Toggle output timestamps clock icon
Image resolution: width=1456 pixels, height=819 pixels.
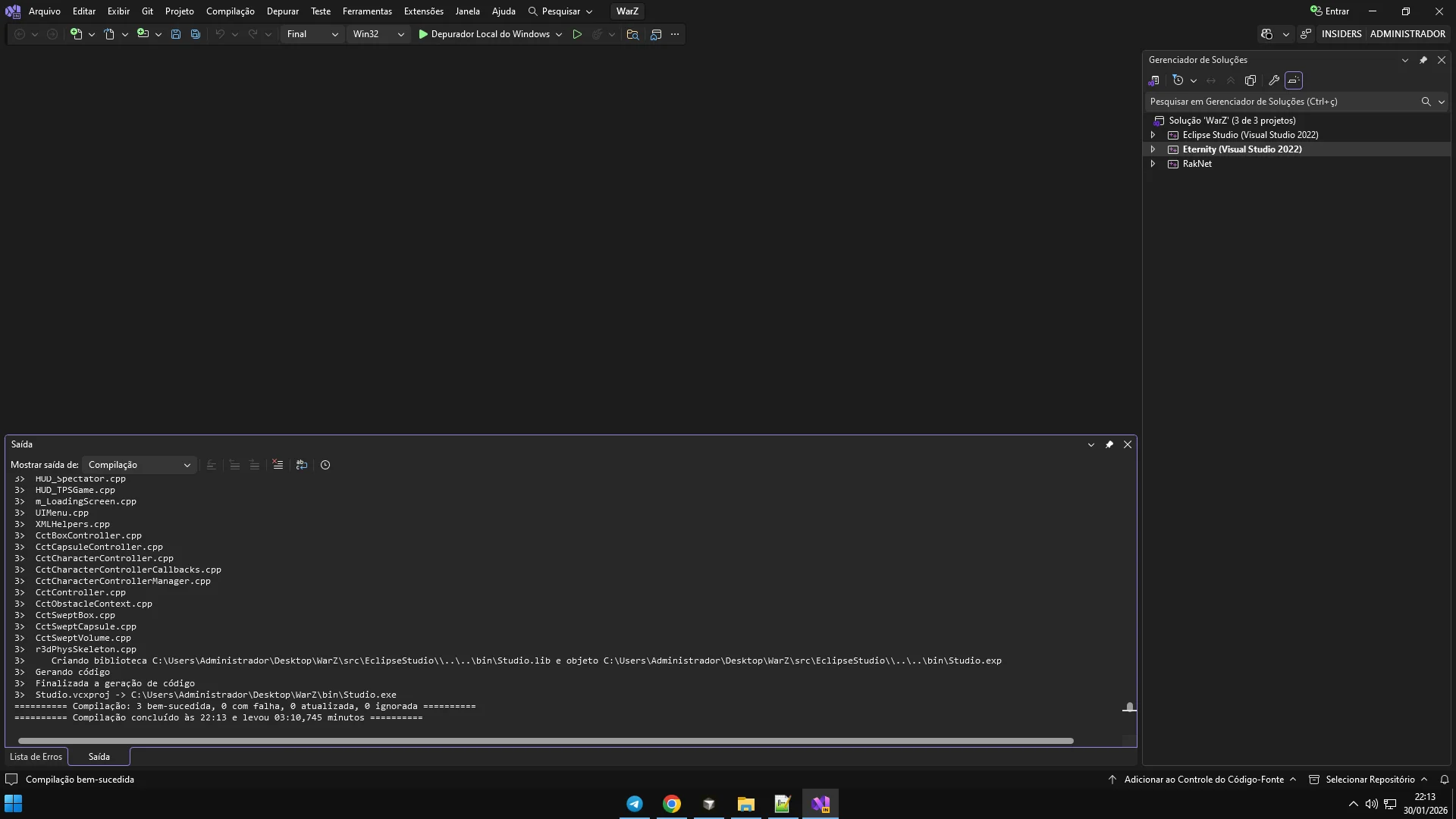click(325, 465)
